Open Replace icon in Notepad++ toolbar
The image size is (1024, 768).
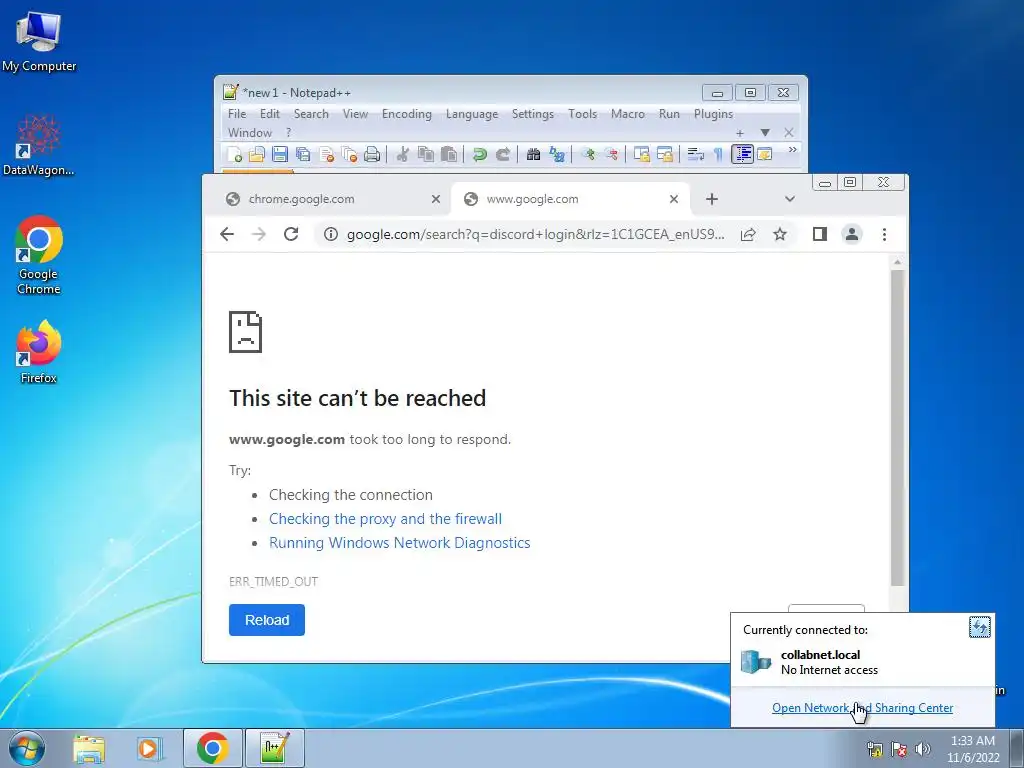tap(557, 154)
